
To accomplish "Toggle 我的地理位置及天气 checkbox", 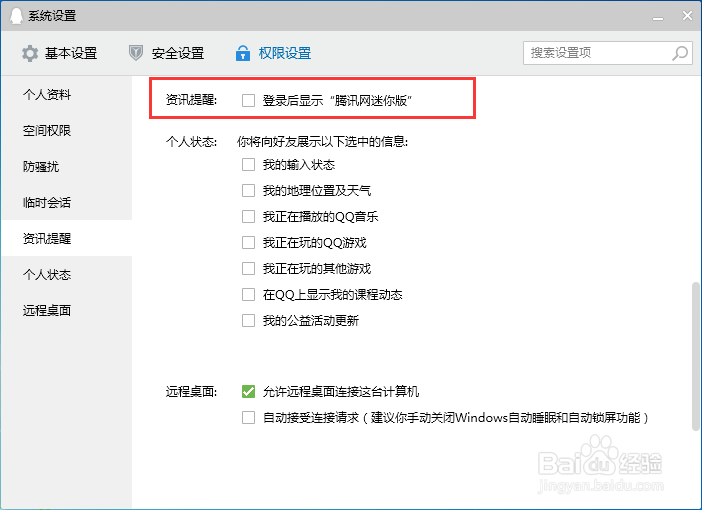I will 248,191.
